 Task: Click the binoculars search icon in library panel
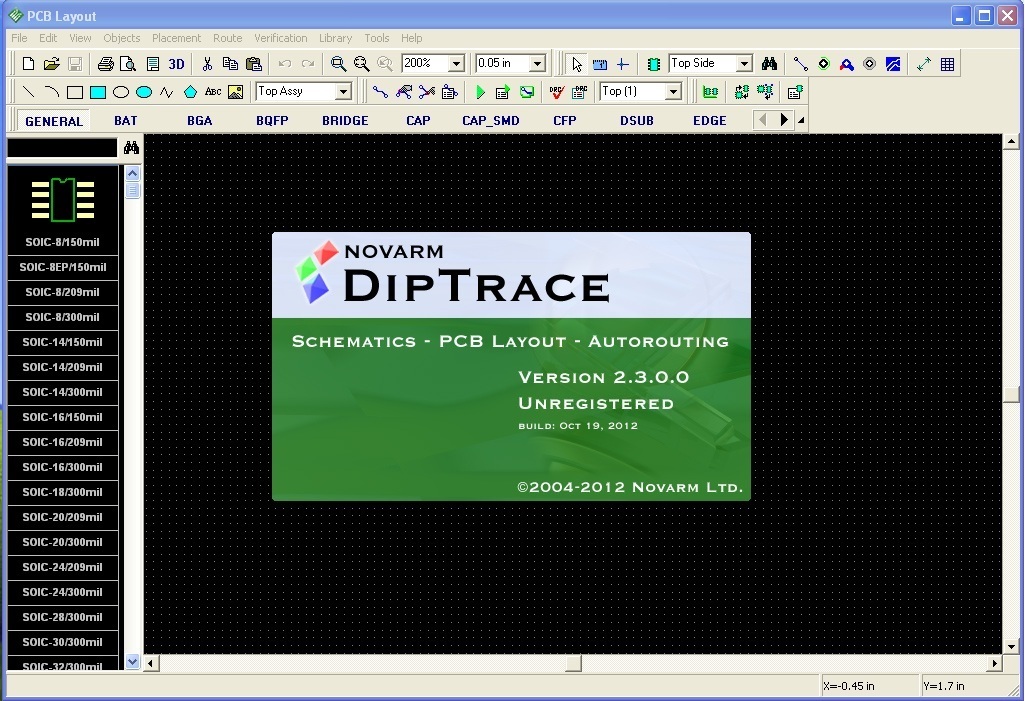[131, 148]
